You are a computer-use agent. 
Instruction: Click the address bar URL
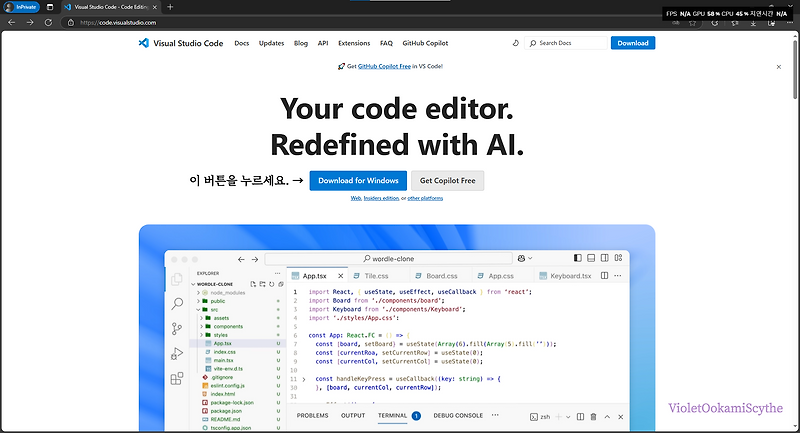click(118, 22)
